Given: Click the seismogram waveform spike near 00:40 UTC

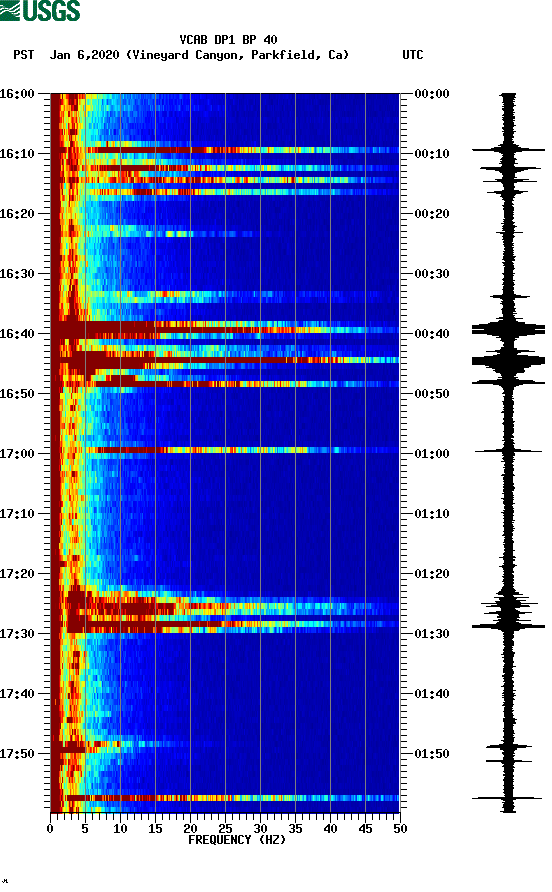Looking at the screenshot, I should tap(508, 329).
